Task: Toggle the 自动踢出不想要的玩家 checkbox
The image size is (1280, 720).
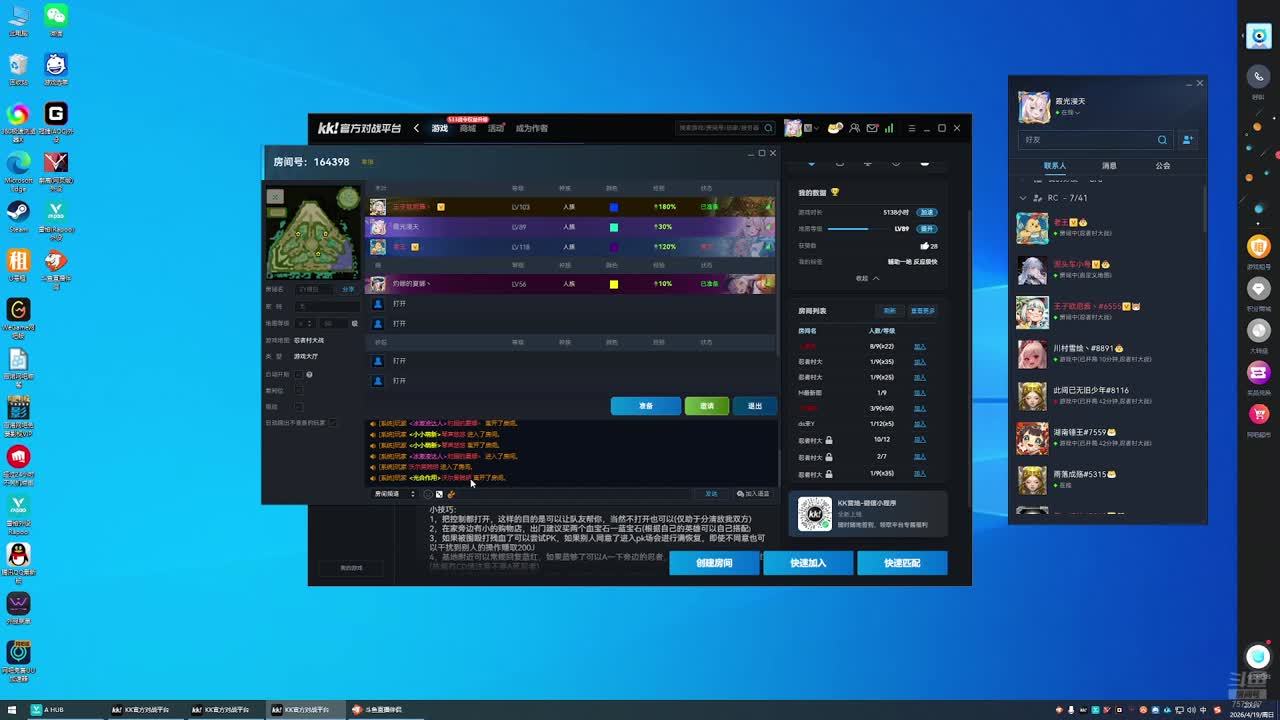Action: tap(333, 423)
